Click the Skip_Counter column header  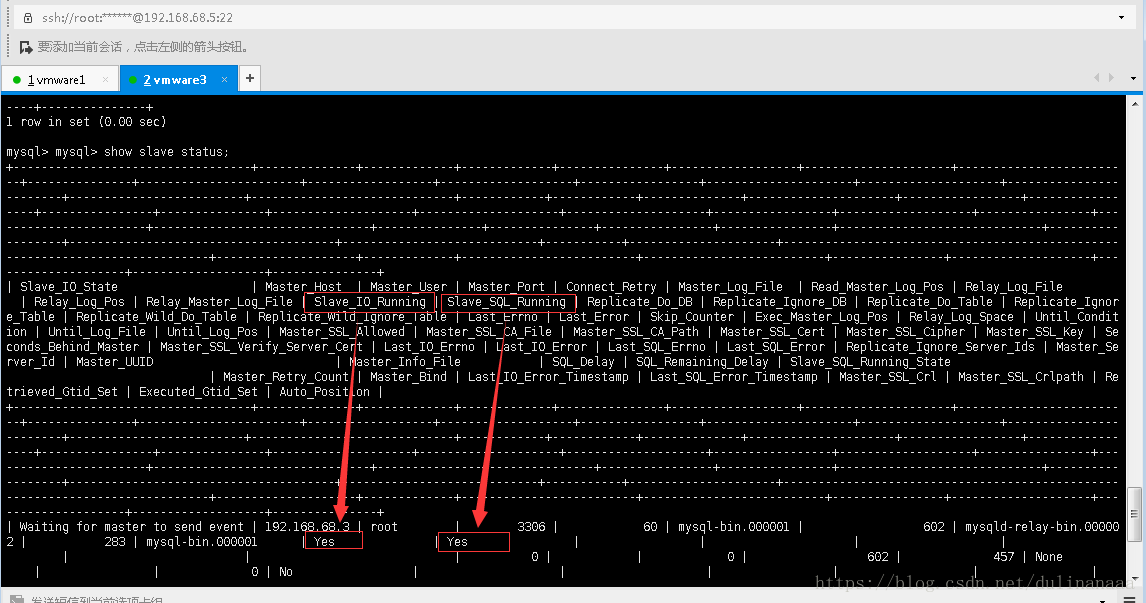[x=692, y=316]
